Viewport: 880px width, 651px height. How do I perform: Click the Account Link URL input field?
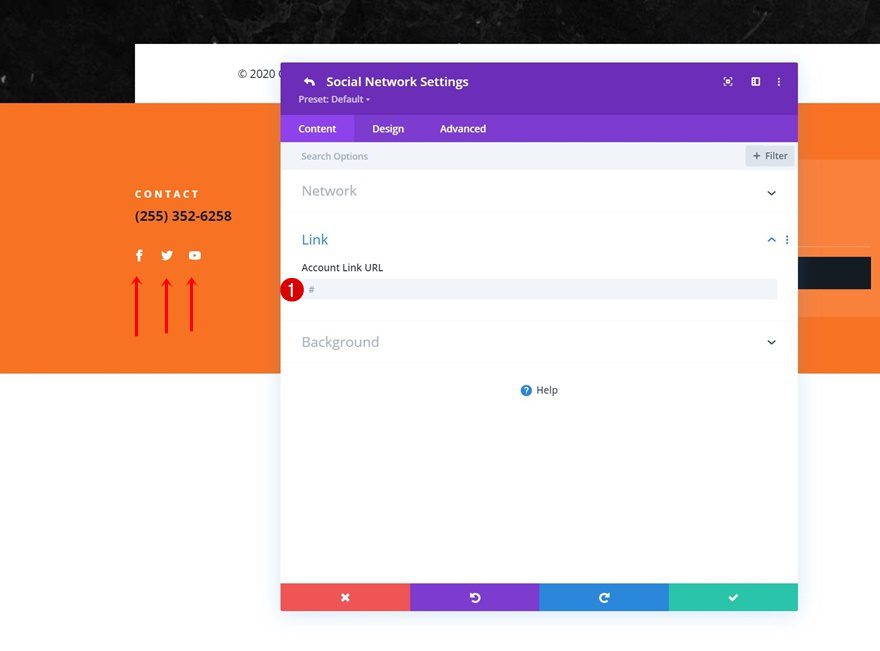pyautogui.click(x=539, y=290)
